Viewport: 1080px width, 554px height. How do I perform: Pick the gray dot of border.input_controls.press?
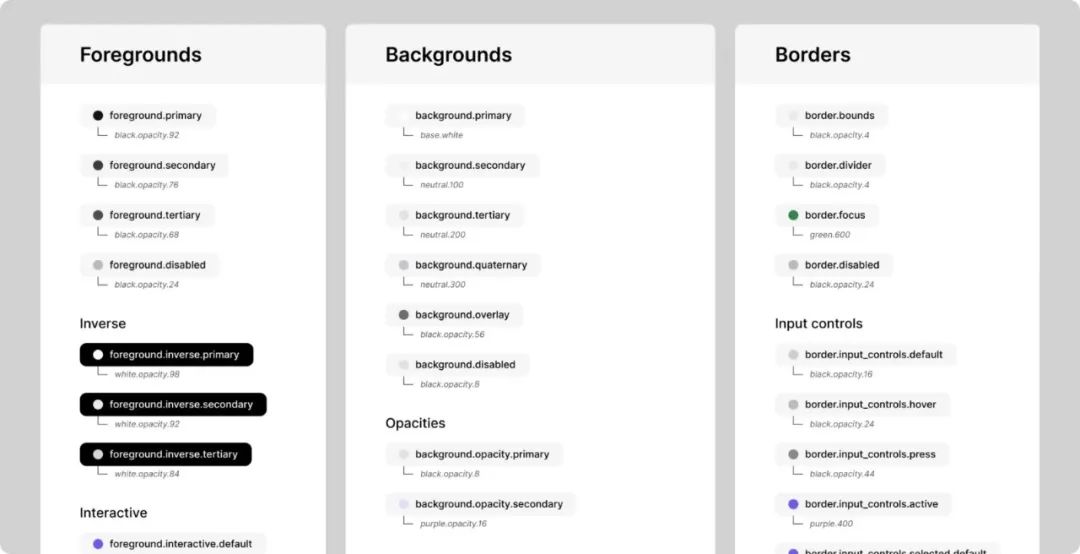pos(793,454)
